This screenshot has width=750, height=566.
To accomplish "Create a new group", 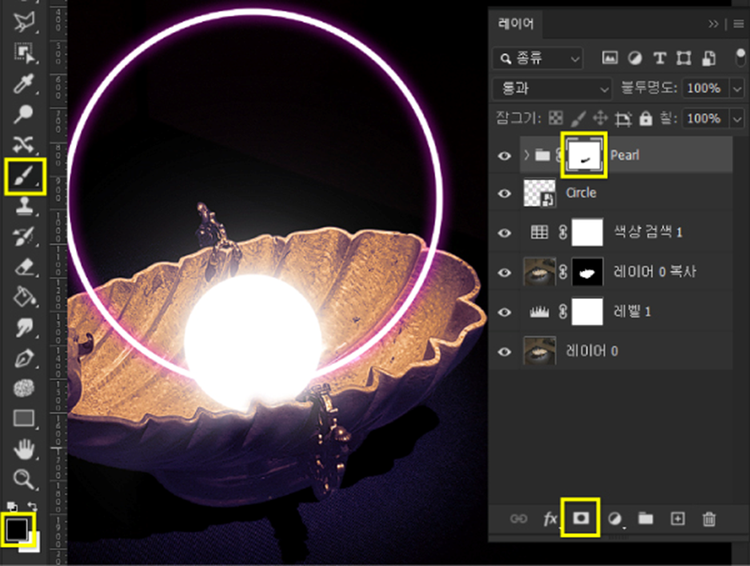I will 646,519.
